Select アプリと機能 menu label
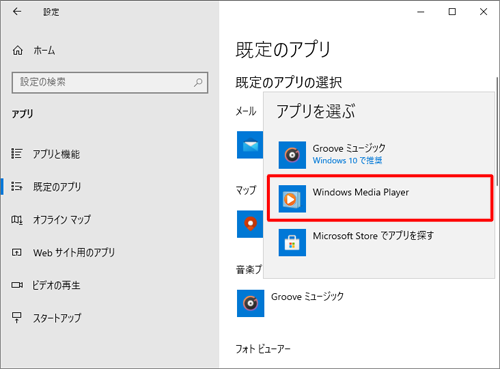This screenshot has width=500, height=369. 56,154
